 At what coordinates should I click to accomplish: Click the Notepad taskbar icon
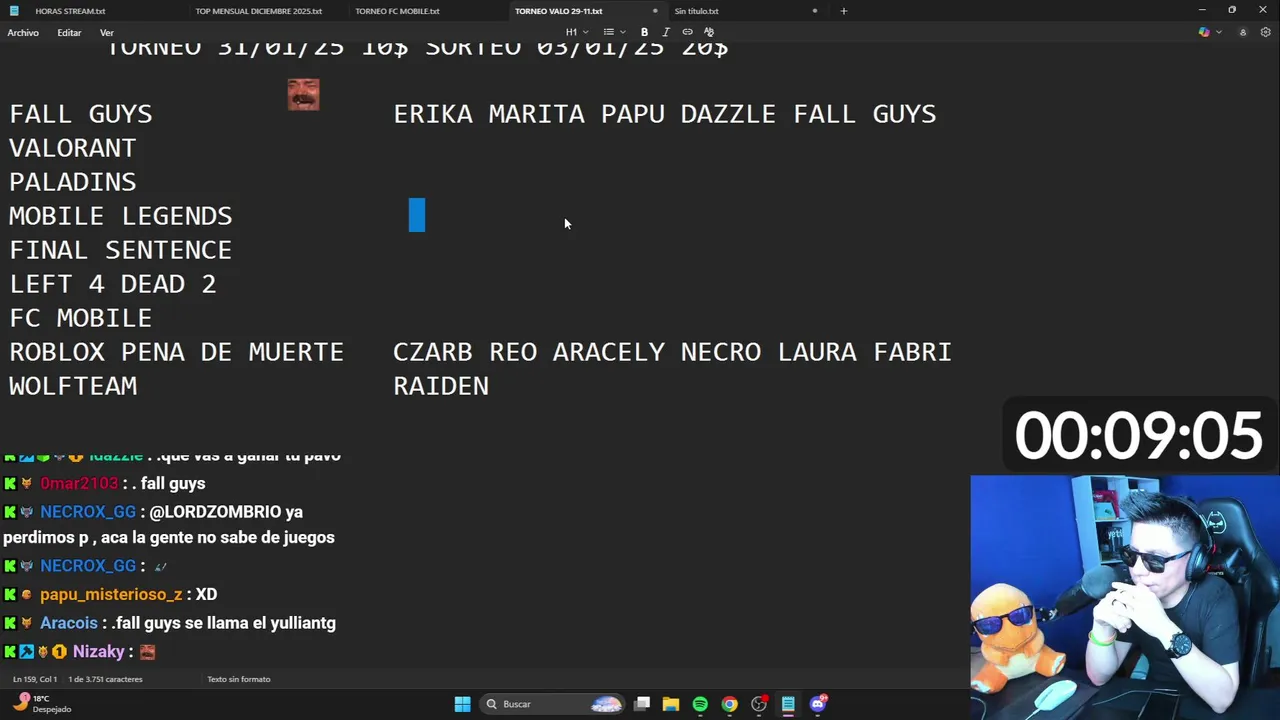coord(788,704)
